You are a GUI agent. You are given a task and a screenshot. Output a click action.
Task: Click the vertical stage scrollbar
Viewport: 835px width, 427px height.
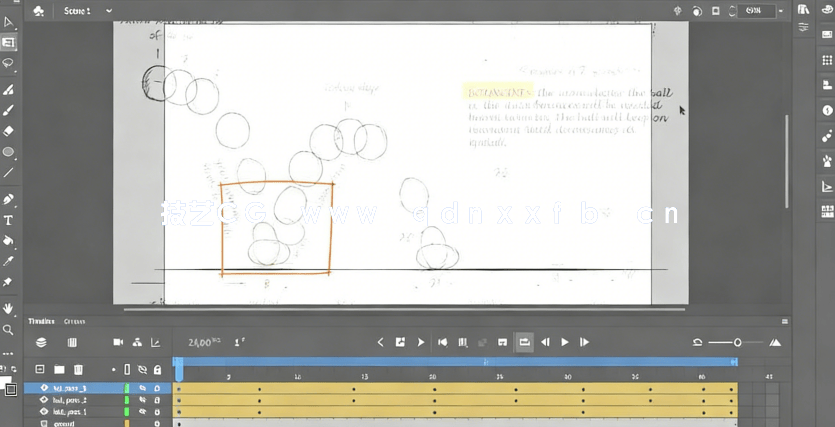(x=787, y=161)
